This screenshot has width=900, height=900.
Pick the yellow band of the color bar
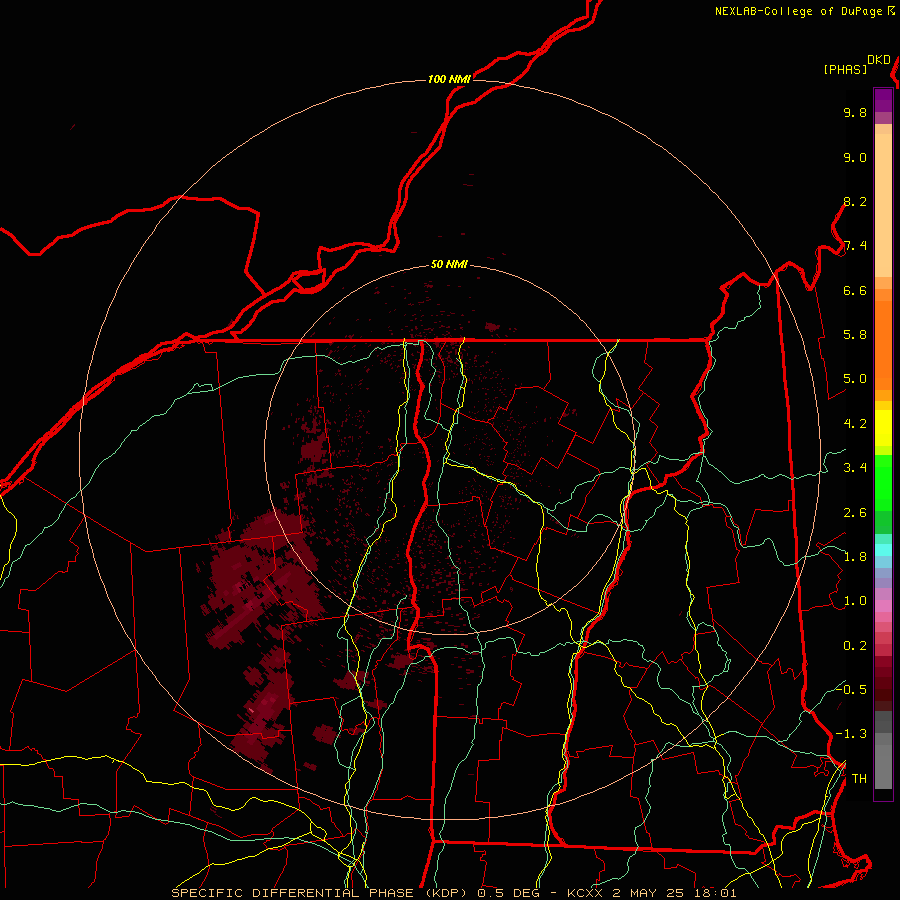click(x=883, y=428)
